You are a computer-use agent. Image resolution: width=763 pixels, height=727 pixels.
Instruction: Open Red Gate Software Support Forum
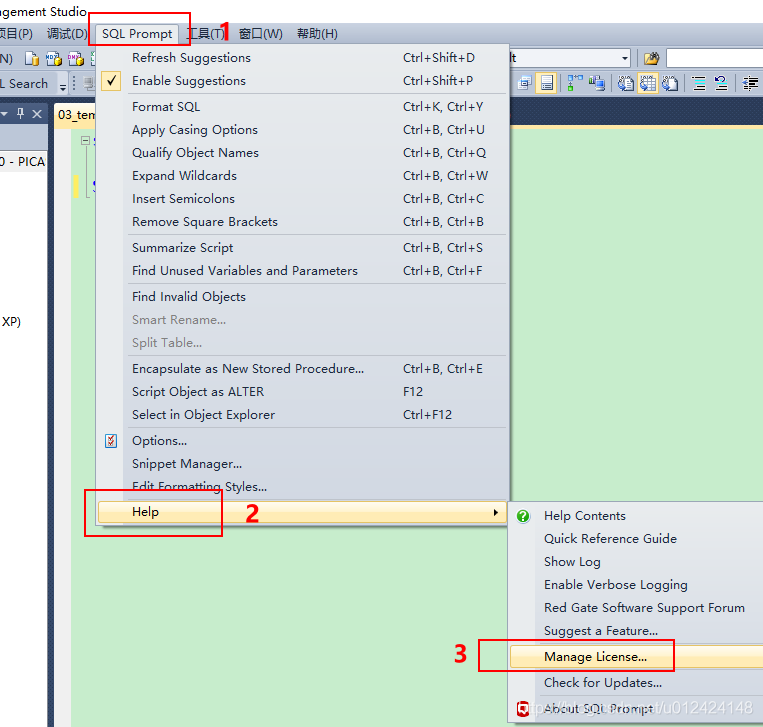(644, 608)
